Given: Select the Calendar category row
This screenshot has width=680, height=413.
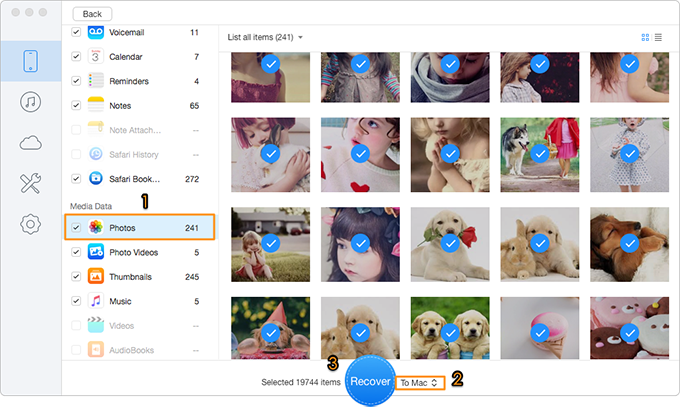Looking at the screenshot, I should (139, 56).
